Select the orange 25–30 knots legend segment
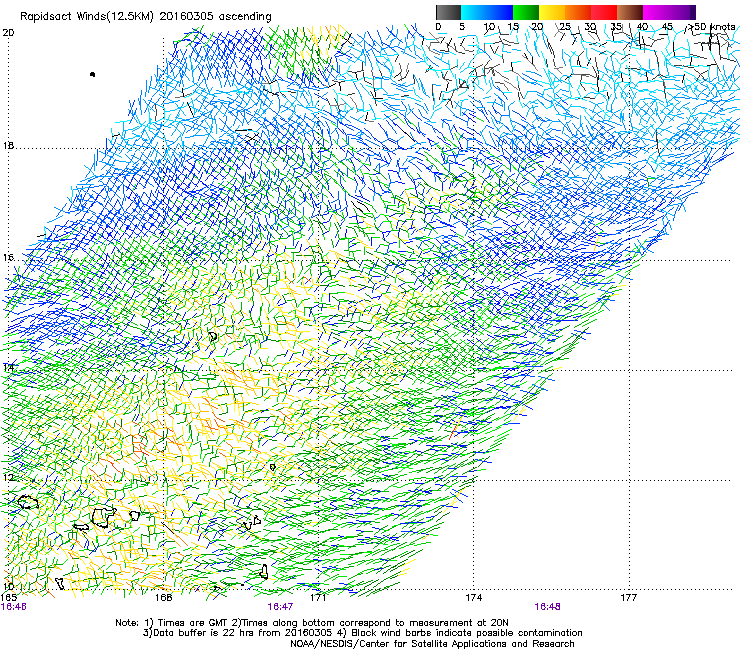The height and width of the screenshot is (650, 740). pos(578,12)
